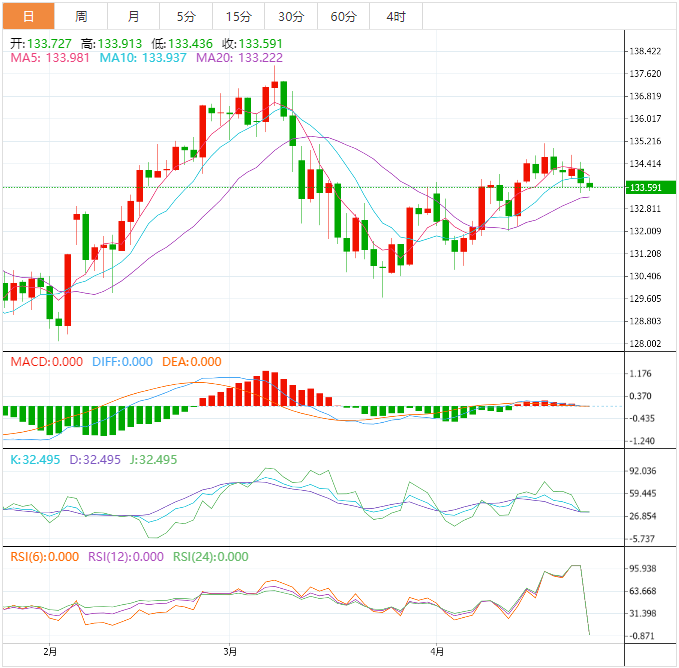Viewport: 679px width, 668px height.
Task: Select the DIFF value label
Action: [122, 362]
